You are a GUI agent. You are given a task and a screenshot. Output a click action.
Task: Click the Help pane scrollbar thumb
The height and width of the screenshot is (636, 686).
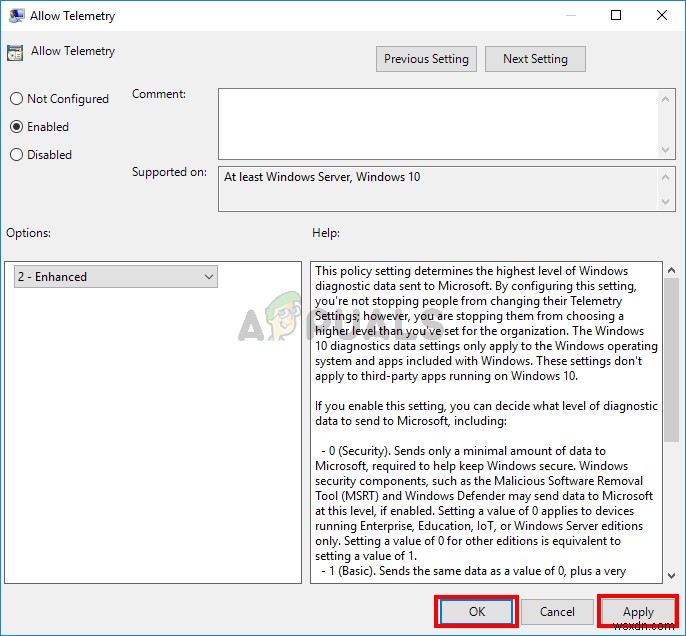672,360
